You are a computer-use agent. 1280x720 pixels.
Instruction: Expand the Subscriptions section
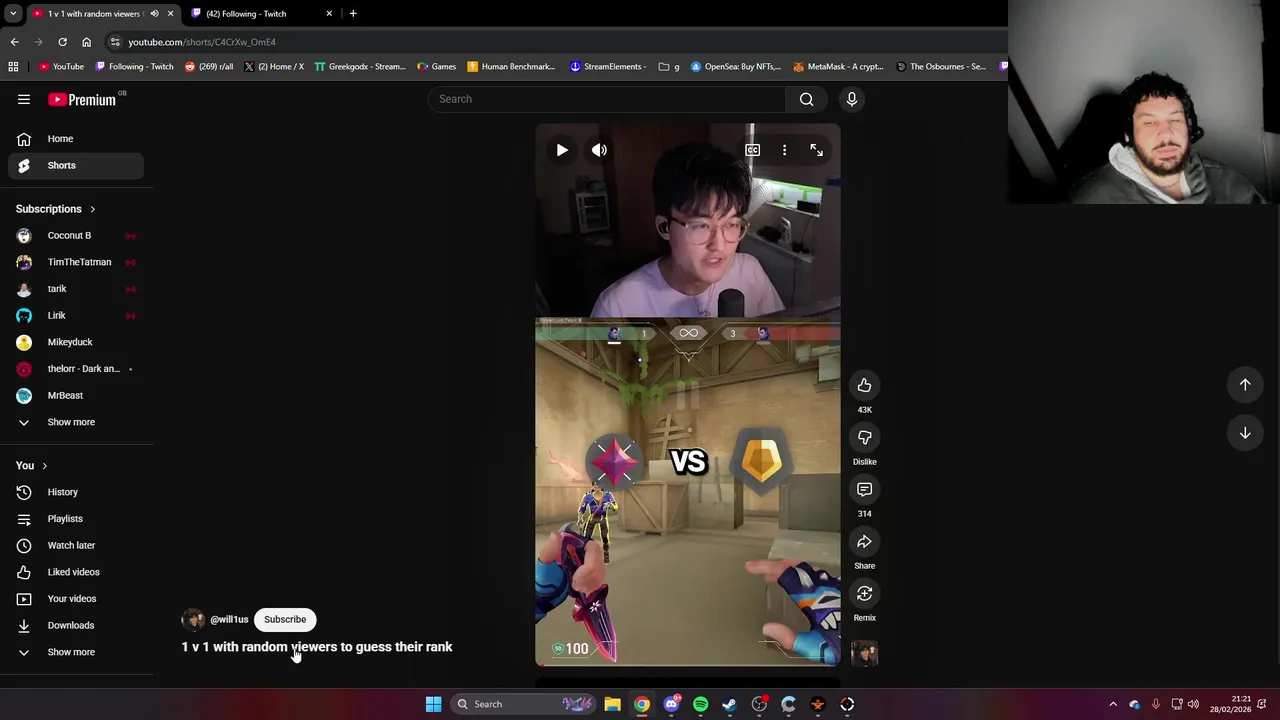(56, 209)
